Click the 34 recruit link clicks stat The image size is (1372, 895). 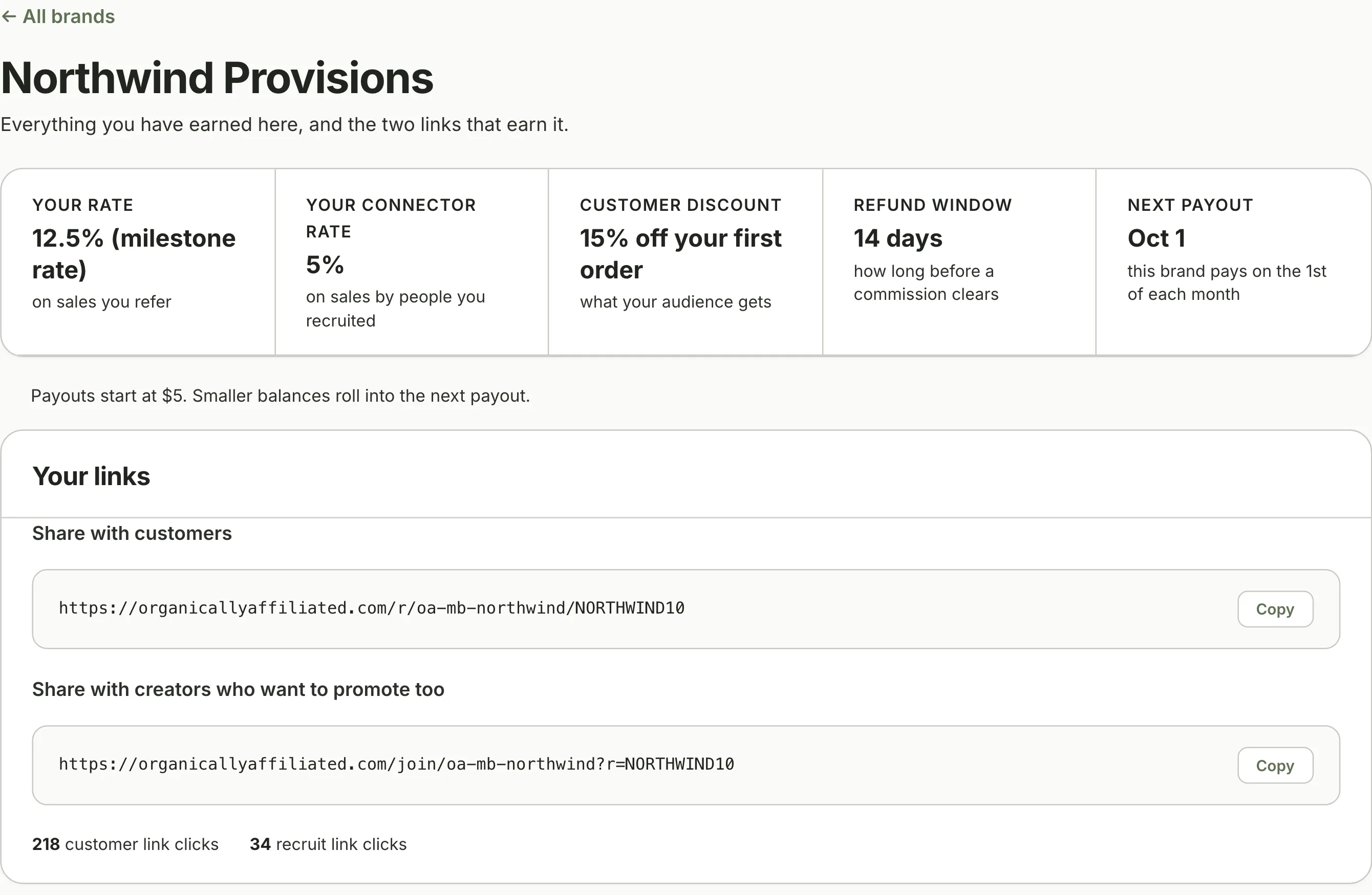328,844
